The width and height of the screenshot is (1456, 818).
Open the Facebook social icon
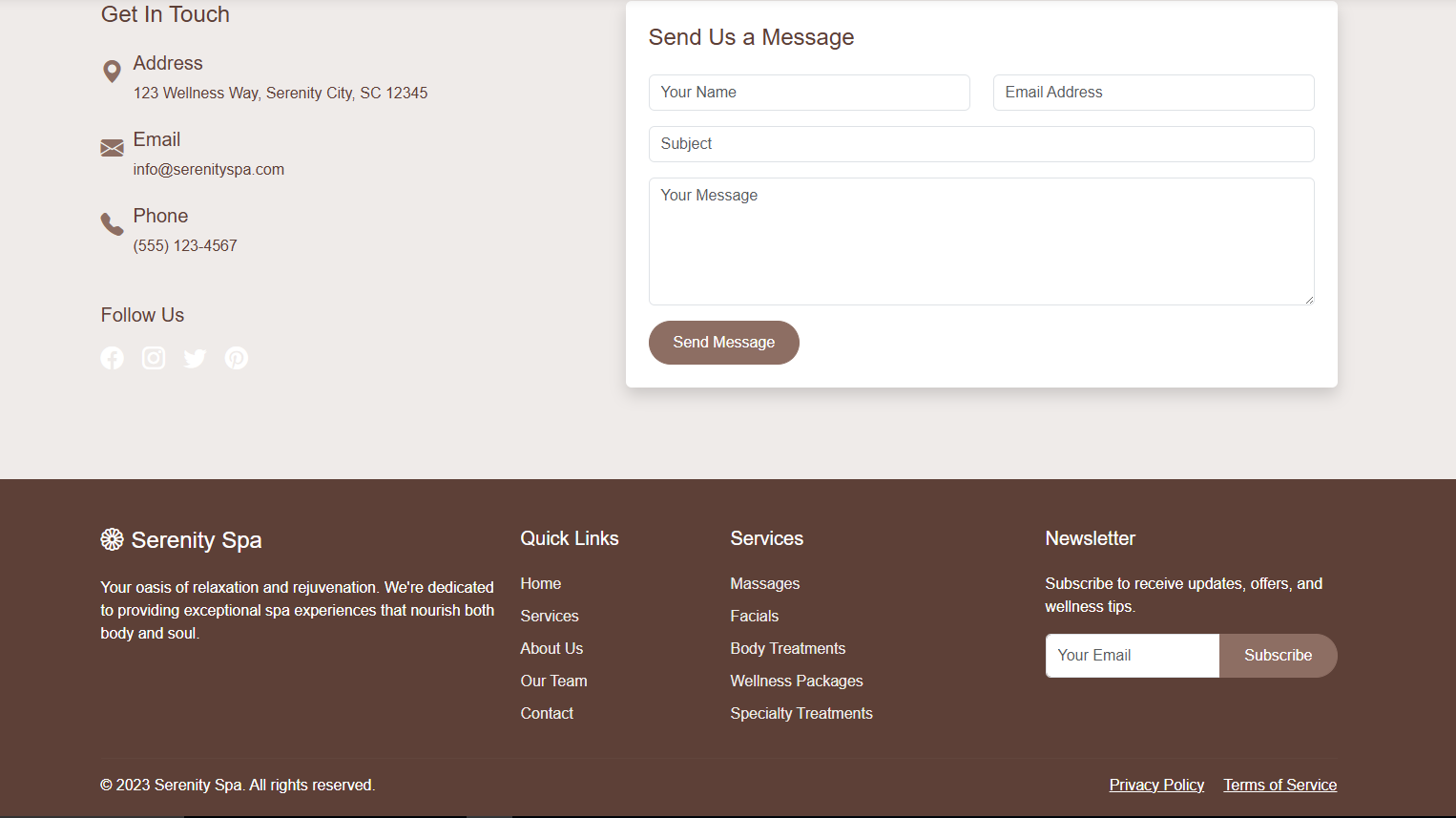coord(113,358)
